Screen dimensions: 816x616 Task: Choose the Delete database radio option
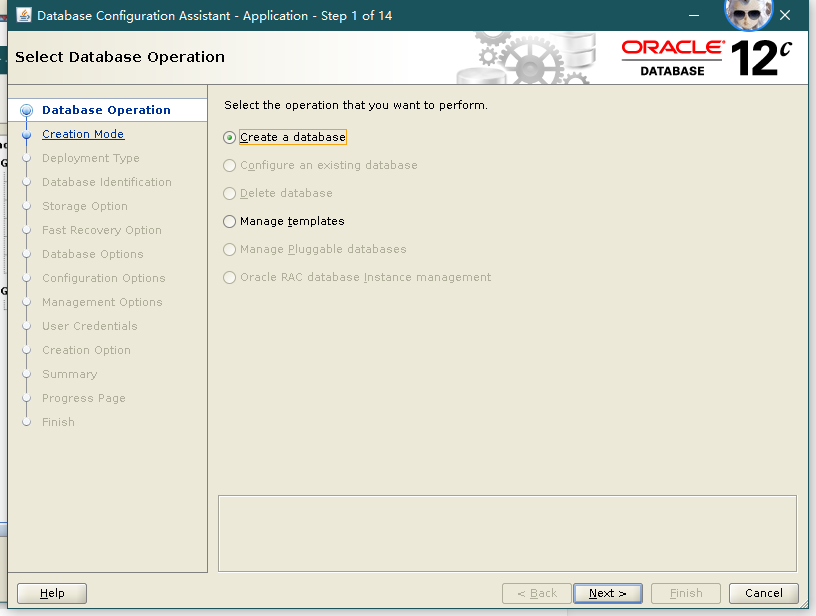[x=230, y=194]
